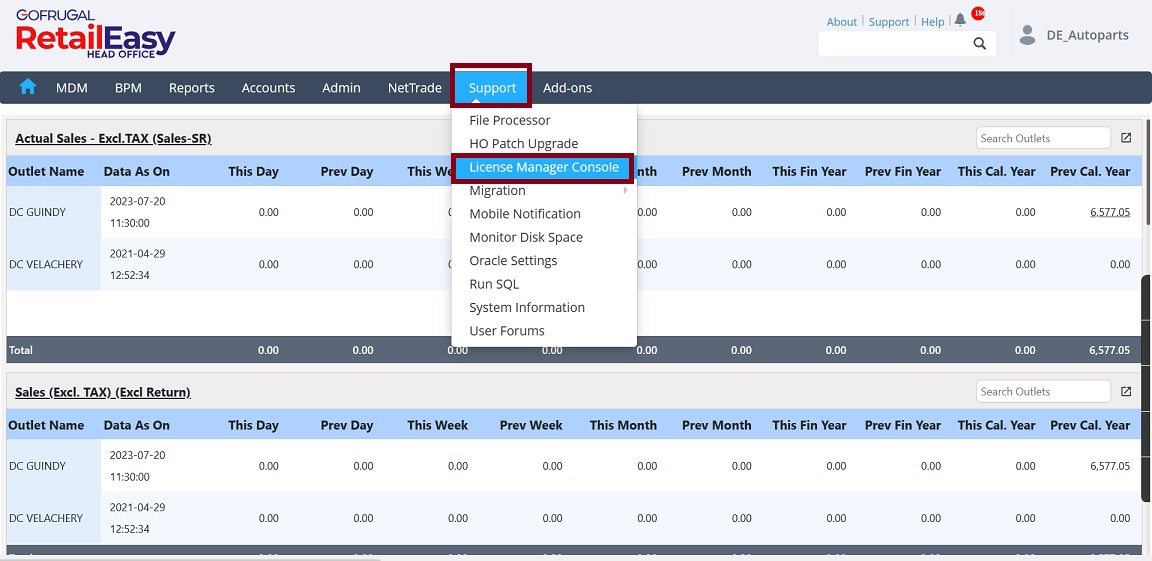Image resolution: width=1152 pixels, height=561 pixels.
Task: Click the magnifier search icon in header
Action: tap(980, 43)
